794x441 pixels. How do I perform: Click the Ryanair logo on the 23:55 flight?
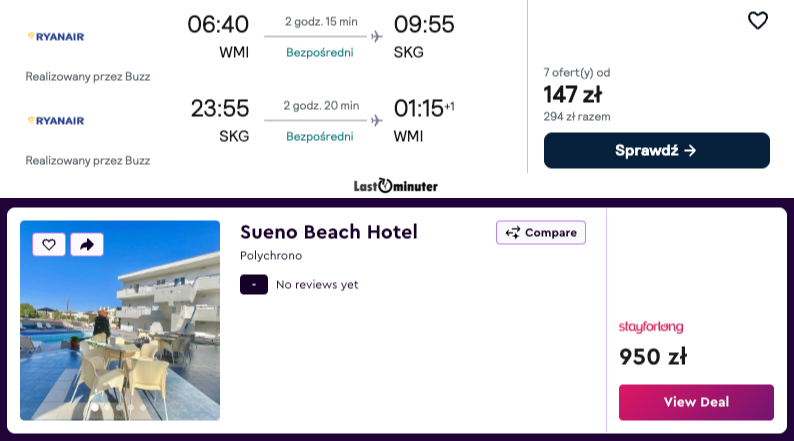(x=56, y=120)
